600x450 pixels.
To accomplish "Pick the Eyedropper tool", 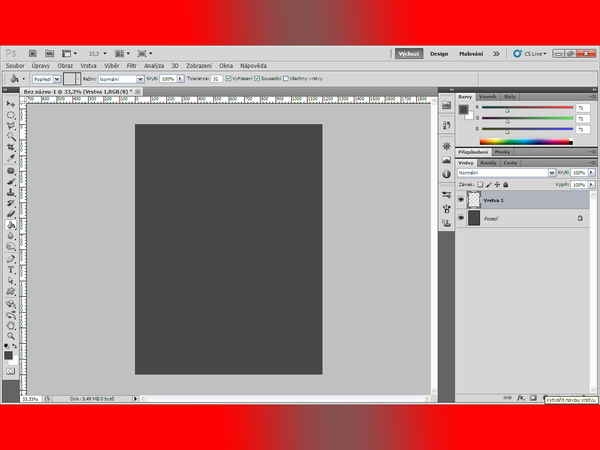I will pos(10,158).
